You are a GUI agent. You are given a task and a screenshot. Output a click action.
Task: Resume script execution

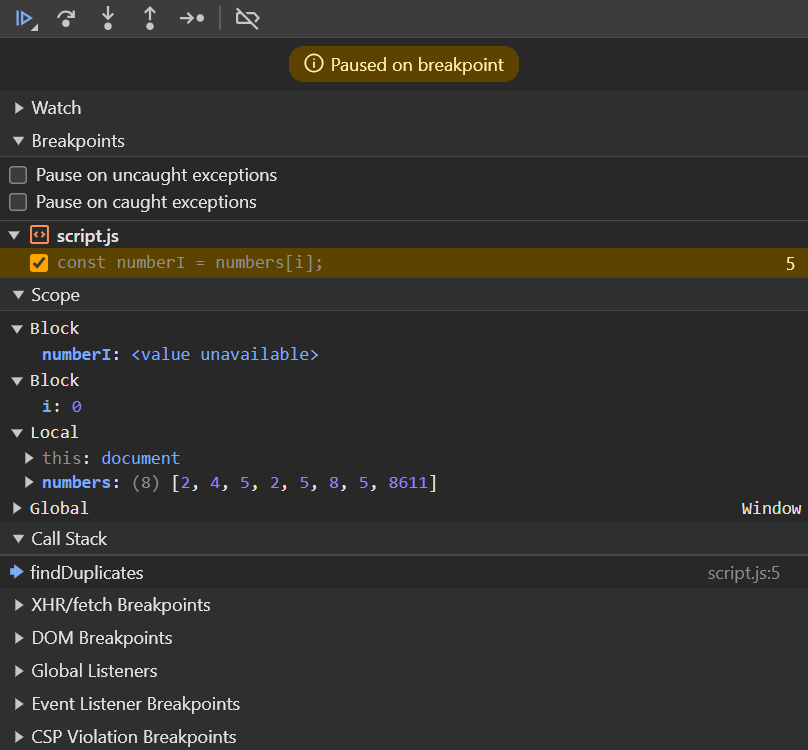click(26, 18)
